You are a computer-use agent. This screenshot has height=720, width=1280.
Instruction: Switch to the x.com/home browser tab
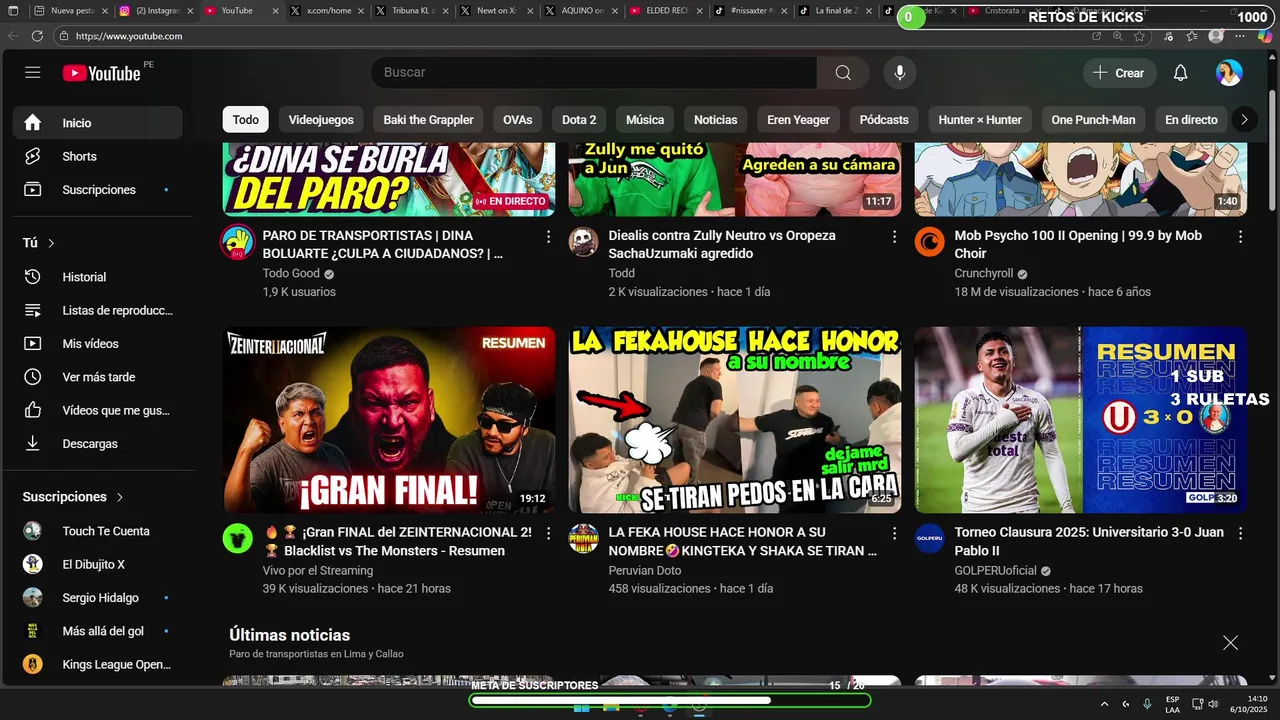[325, 11]
